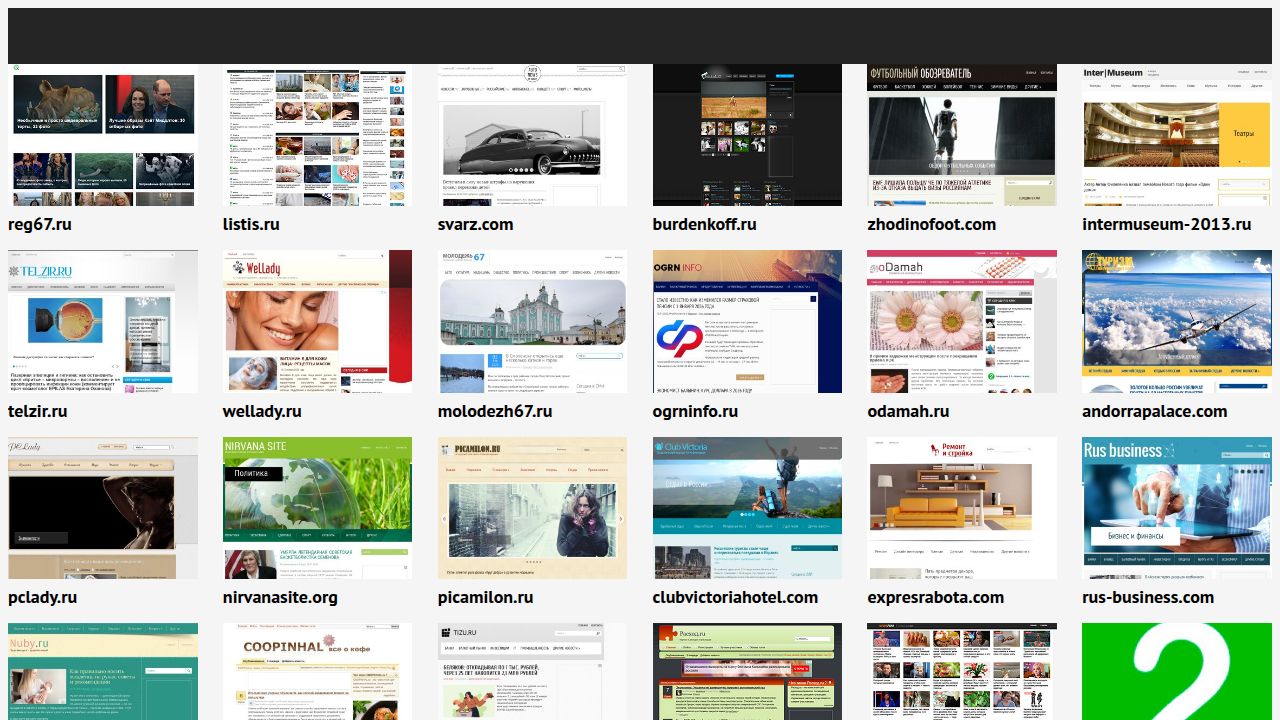Open the Nuby.ru teal site thumbnail
Viewport: 1280px width, 720px height.
(x=103, y=671)
